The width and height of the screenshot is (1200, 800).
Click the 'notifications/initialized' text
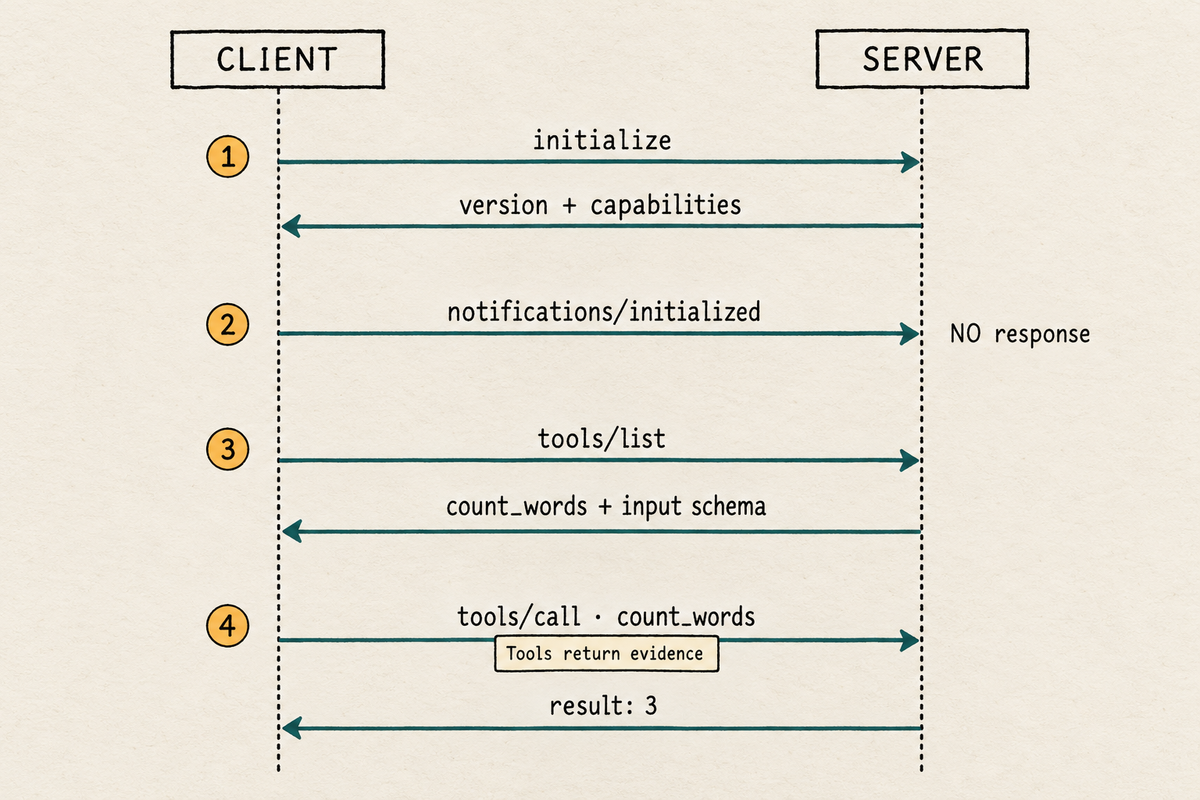click(603, 312)
